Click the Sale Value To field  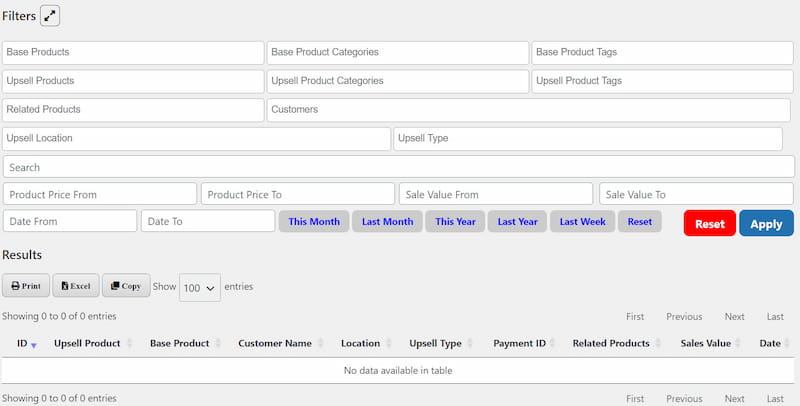pyautogui.click(x=696, y=194)
